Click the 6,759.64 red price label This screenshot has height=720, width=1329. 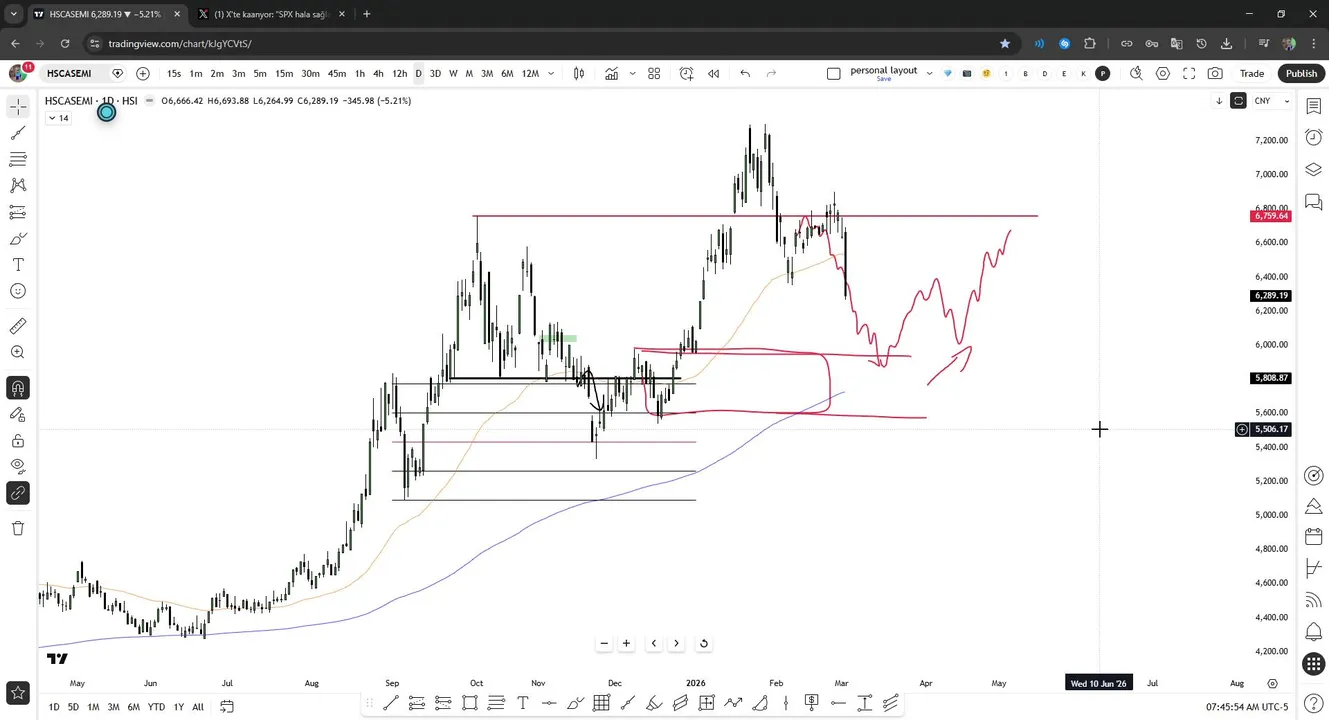(1271, 216)
